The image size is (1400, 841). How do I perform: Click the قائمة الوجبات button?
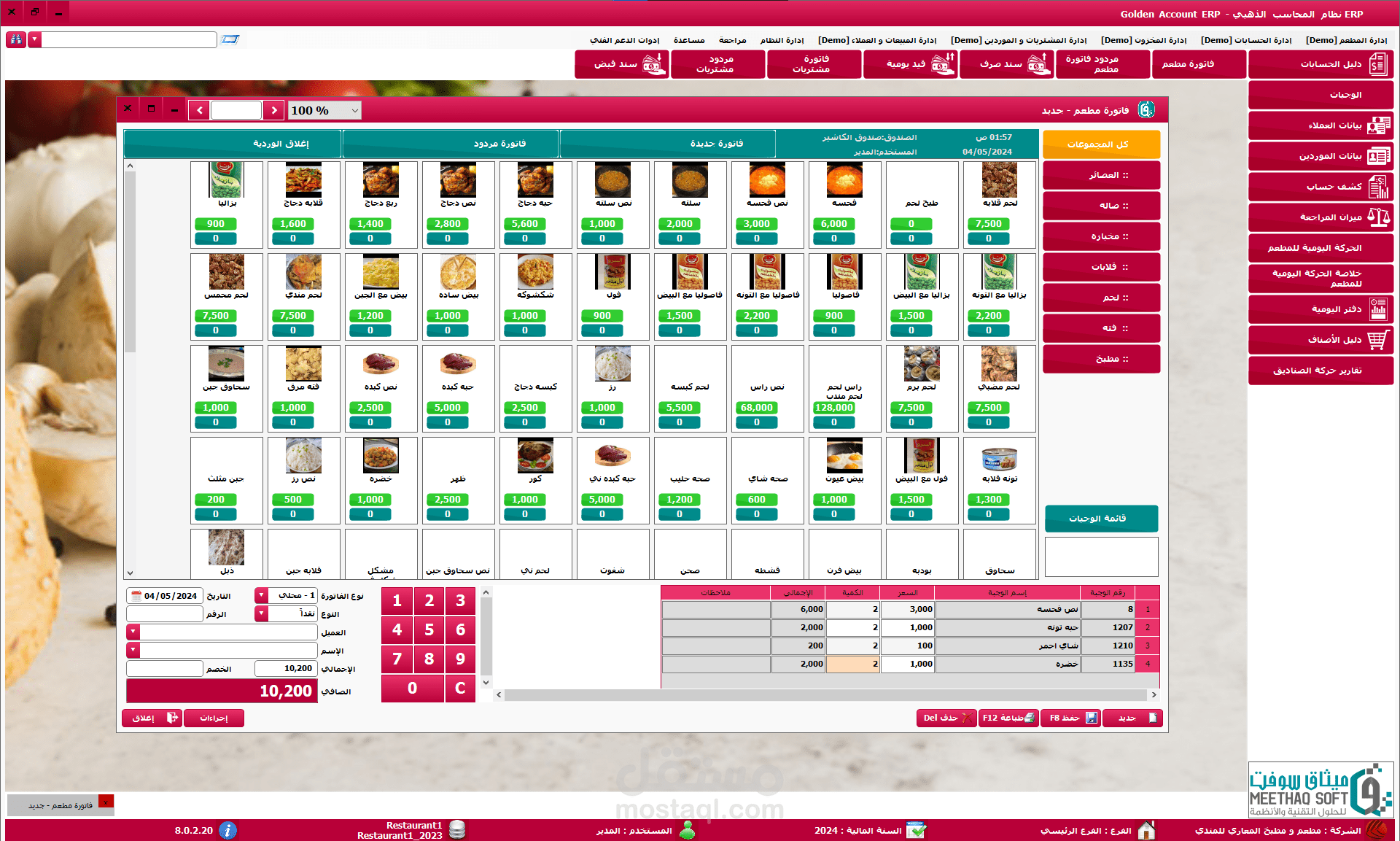point(1101,519)
